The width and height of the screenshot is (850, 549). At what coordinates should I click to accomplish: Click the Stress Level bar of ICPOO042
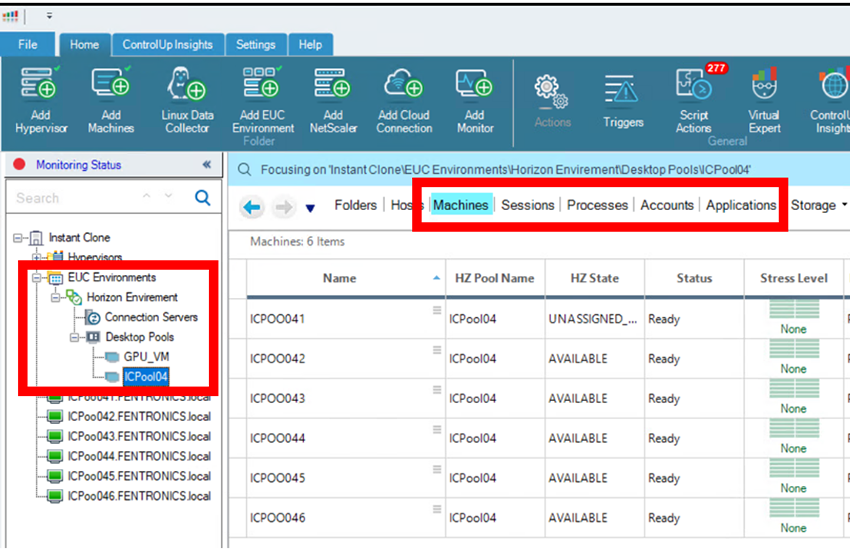coord(794,349)
